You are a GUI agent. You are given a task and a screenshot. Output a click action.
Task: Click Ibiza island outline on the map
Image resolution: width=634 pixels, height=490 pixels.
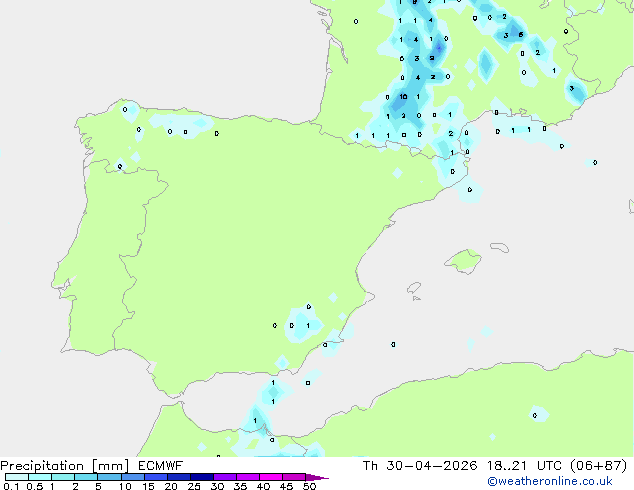click(x=414, y=288)
